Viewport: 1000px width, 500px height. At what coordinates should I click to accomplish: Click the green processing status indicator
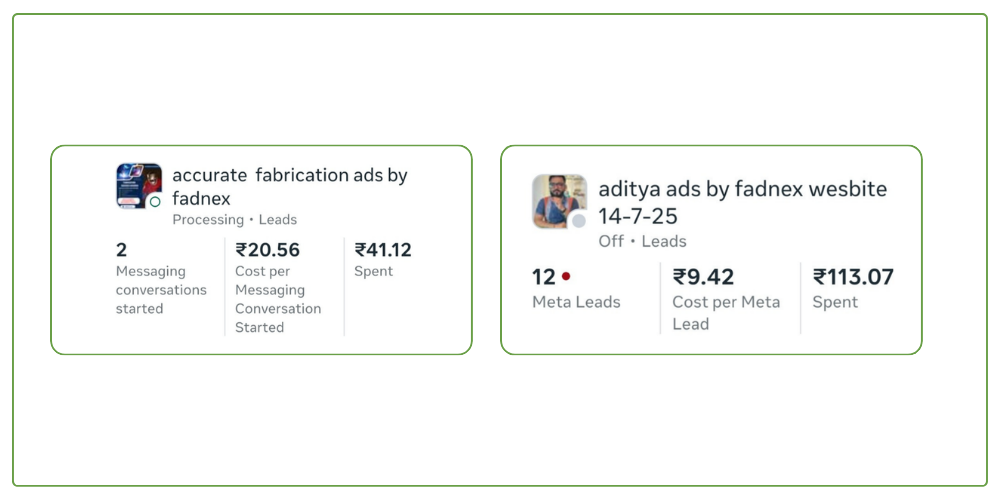coord(155,202)
